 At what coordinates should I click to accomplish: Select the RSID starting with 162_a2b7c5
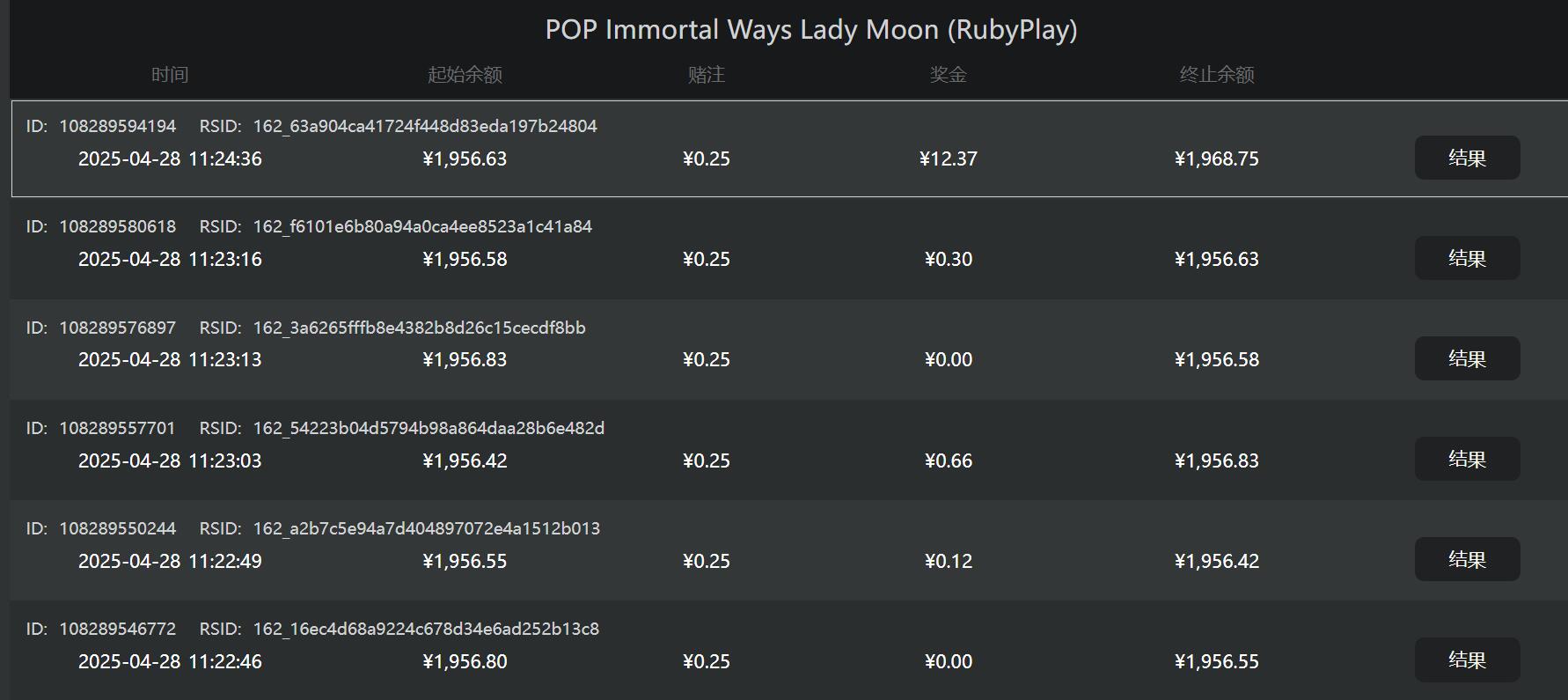427,528
